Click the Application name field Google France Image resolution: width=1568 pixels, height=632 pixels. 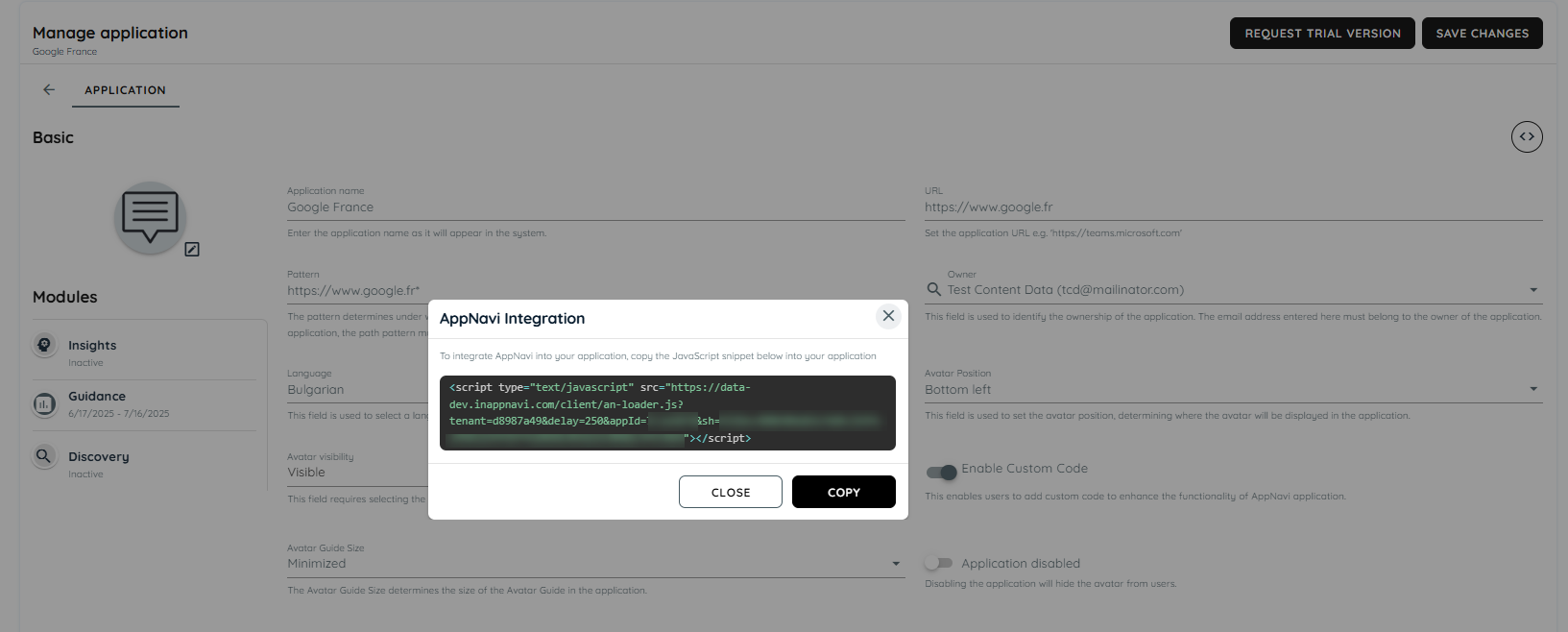595,207
